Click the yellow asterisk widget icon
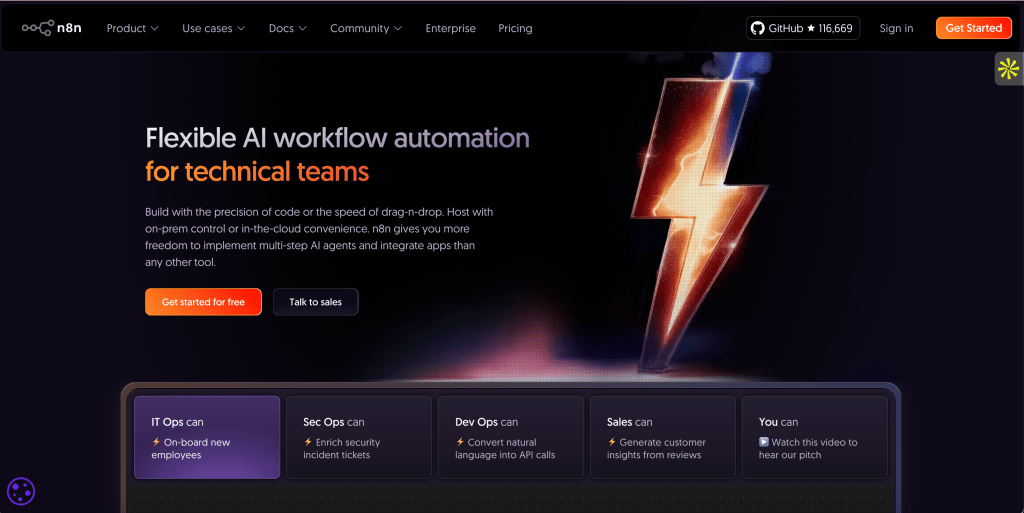 (1008, 69)
